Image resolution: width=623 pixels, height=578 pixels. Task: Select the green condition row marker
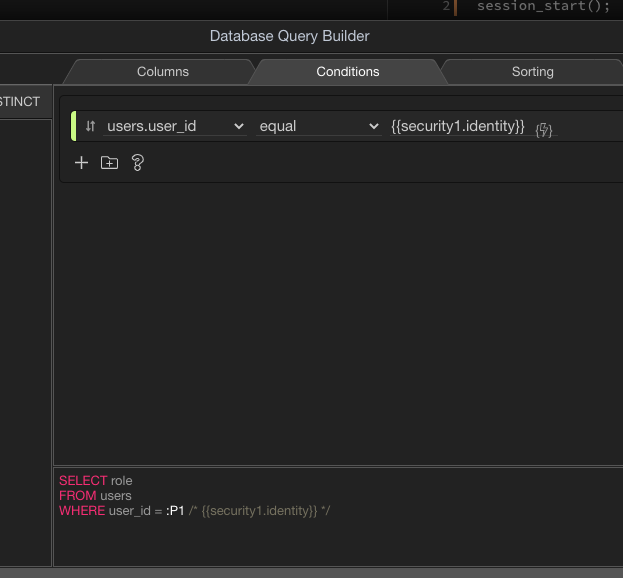73,127
